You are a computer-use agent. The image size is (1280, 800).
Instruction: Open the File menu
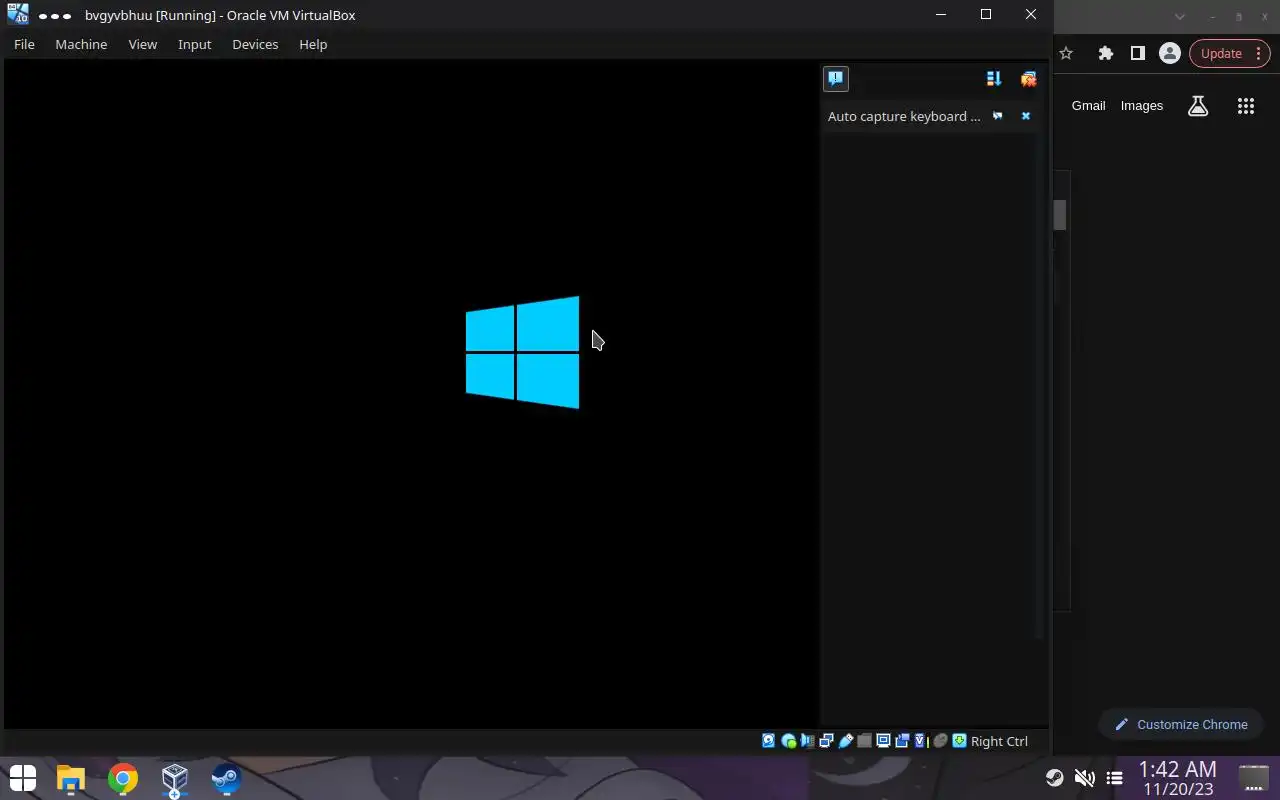pyautogui.click(x=24, y=44)
